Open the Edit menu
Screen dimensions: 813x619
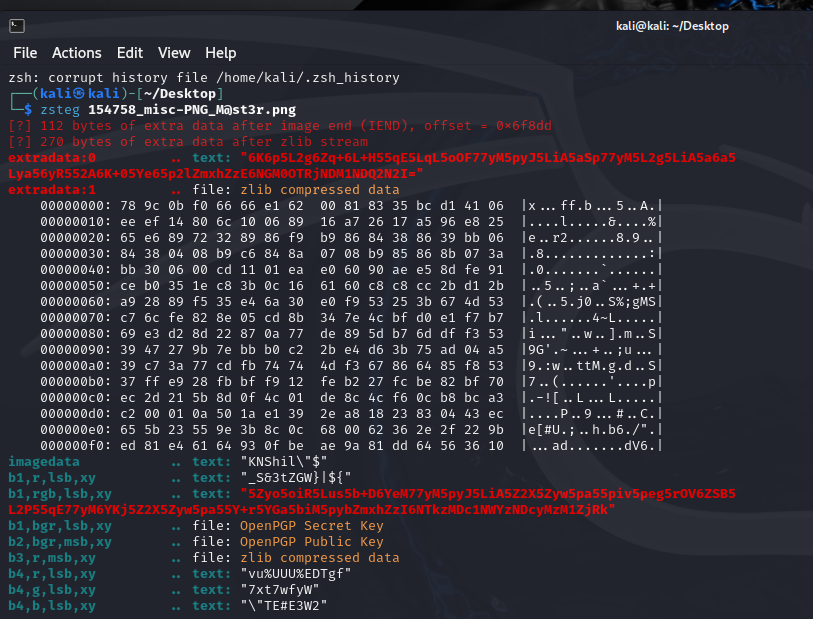[130, 52]
